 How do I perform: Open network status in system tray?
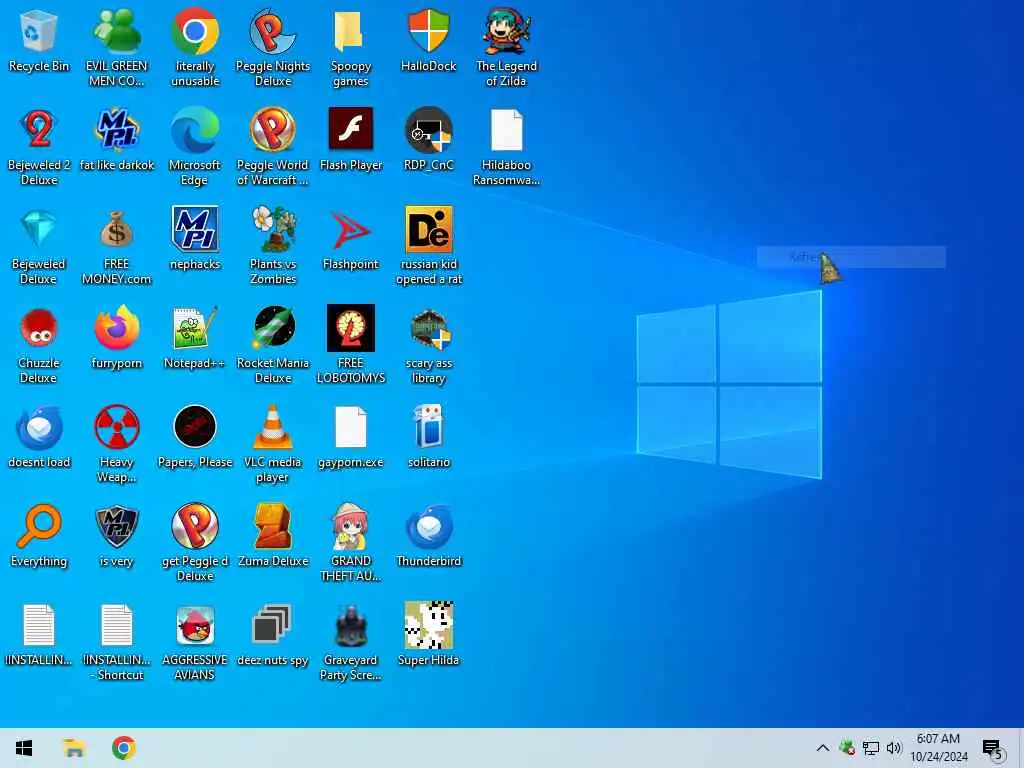click(871, 748)
